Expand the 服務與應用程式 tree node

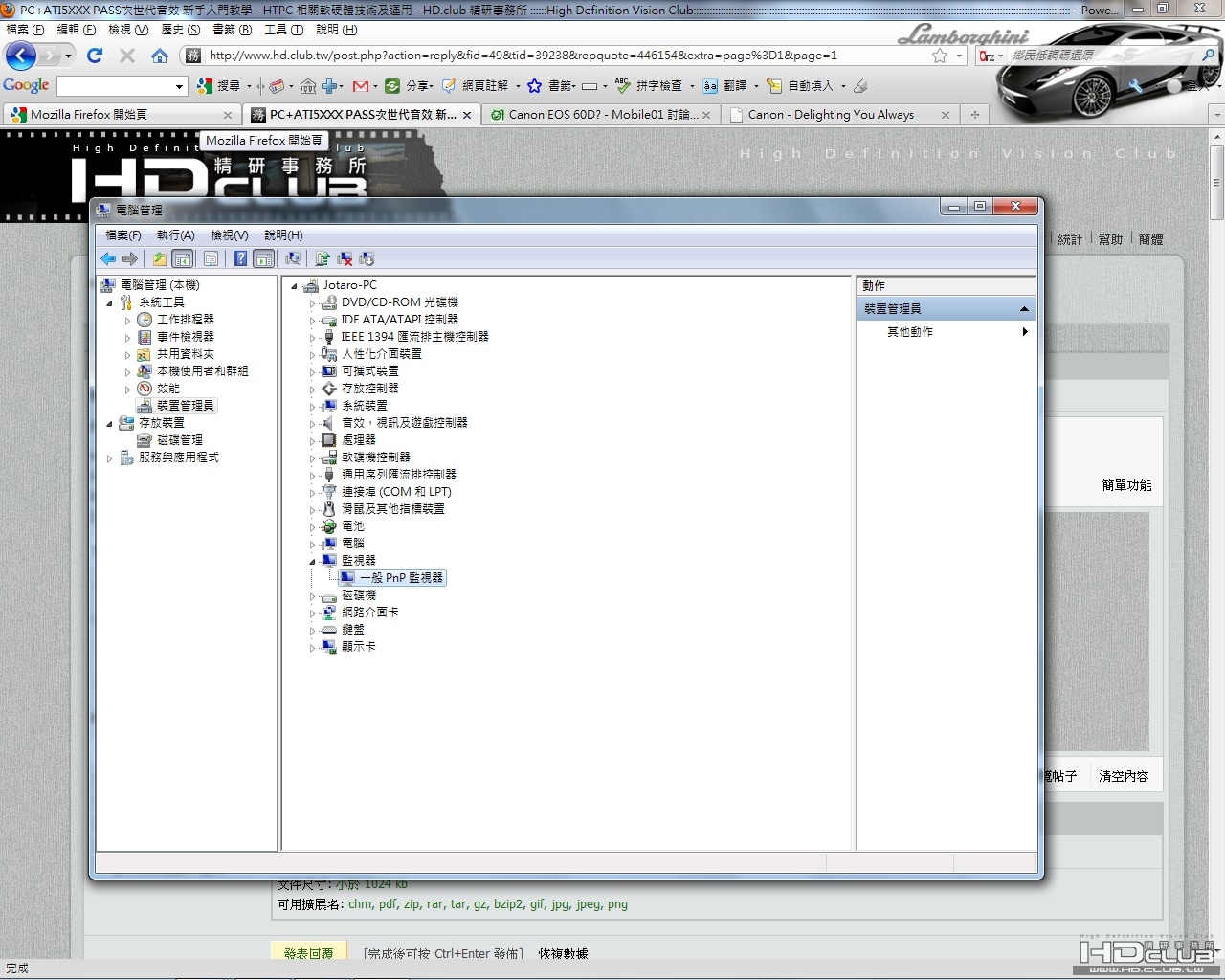(x=109, y=457)
